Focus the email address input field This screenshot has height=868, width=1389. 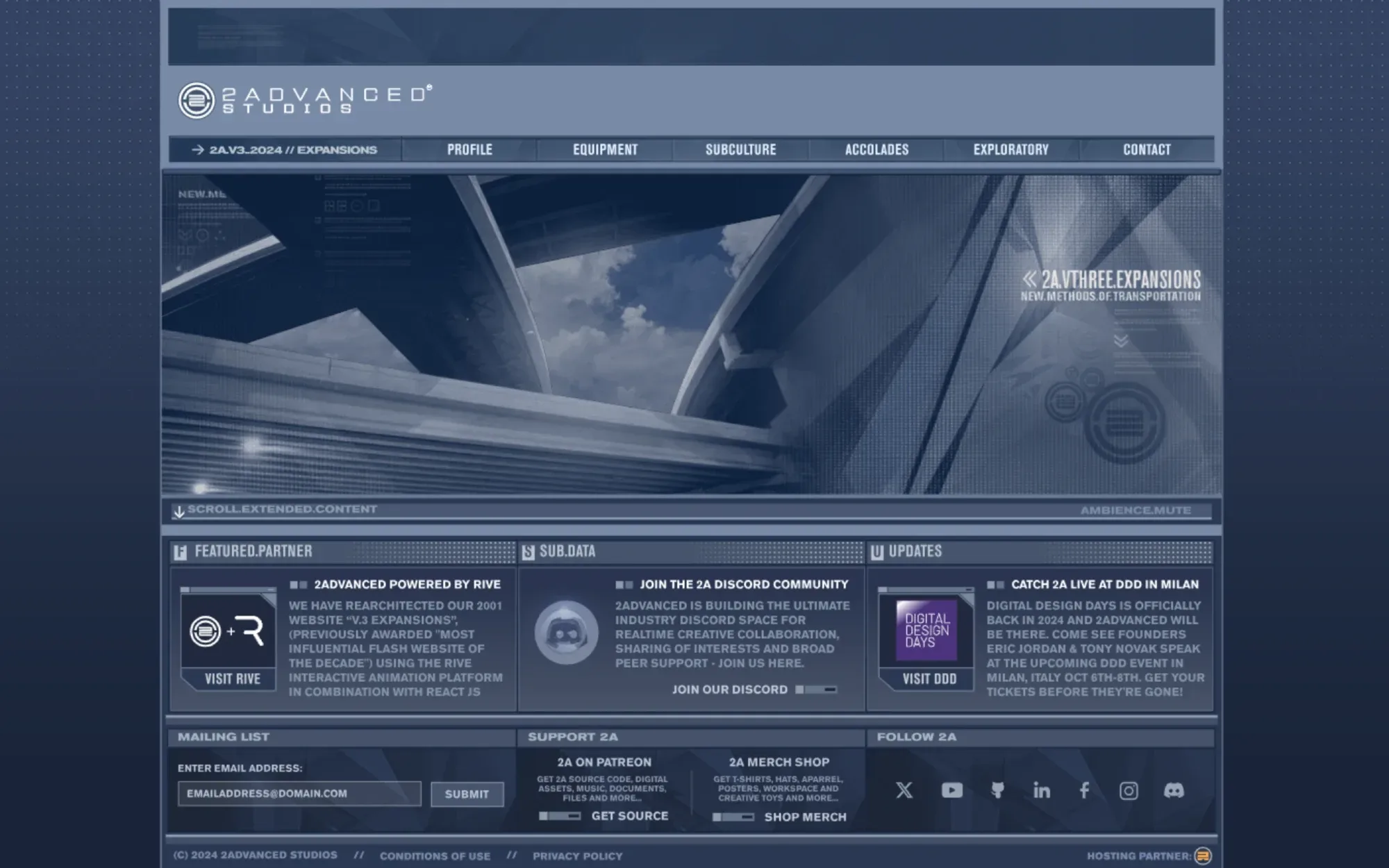coord(299,794)
